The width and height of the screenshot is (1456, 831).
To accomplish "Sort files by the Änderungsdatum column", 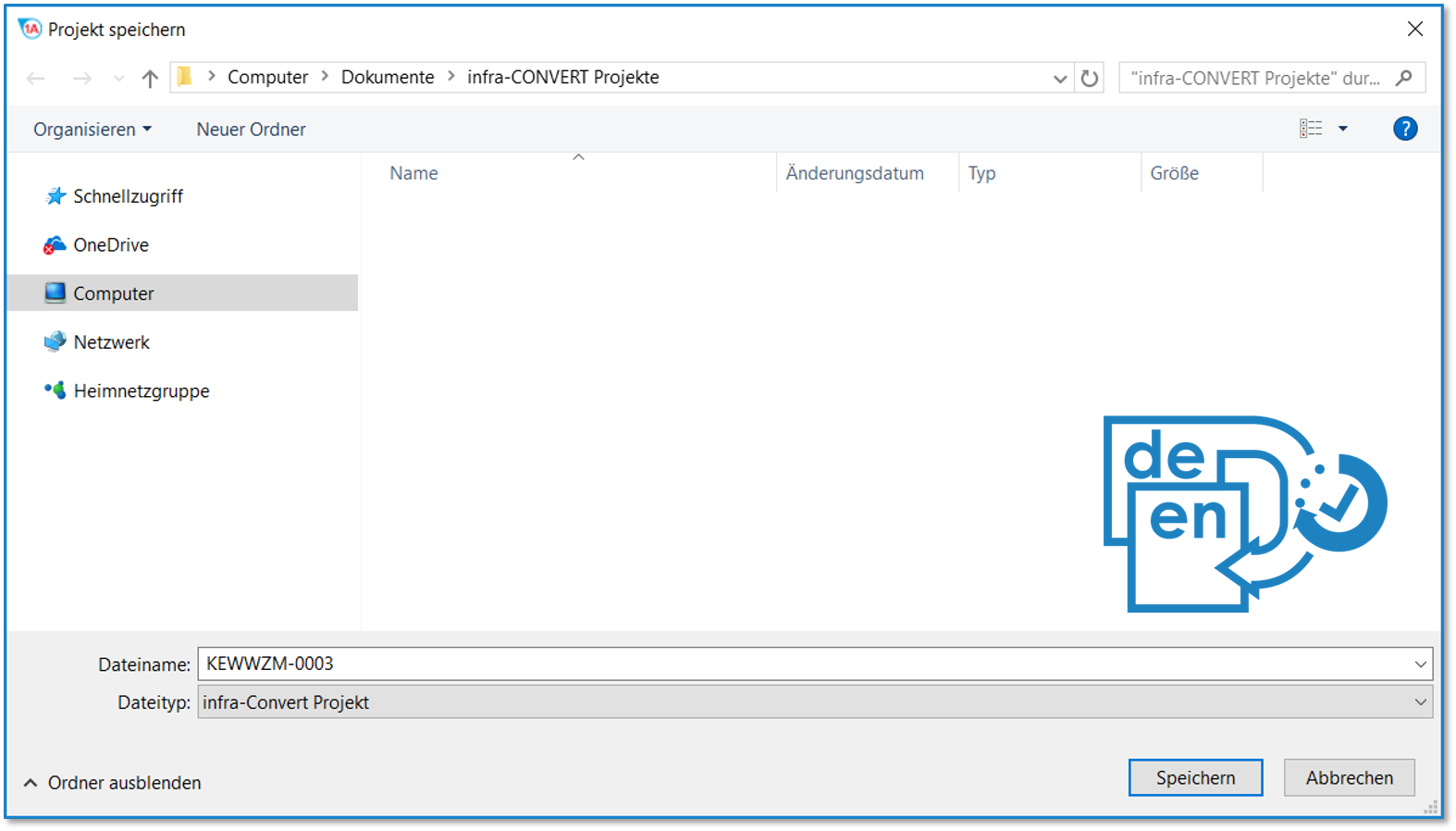I will click(855, 174).
